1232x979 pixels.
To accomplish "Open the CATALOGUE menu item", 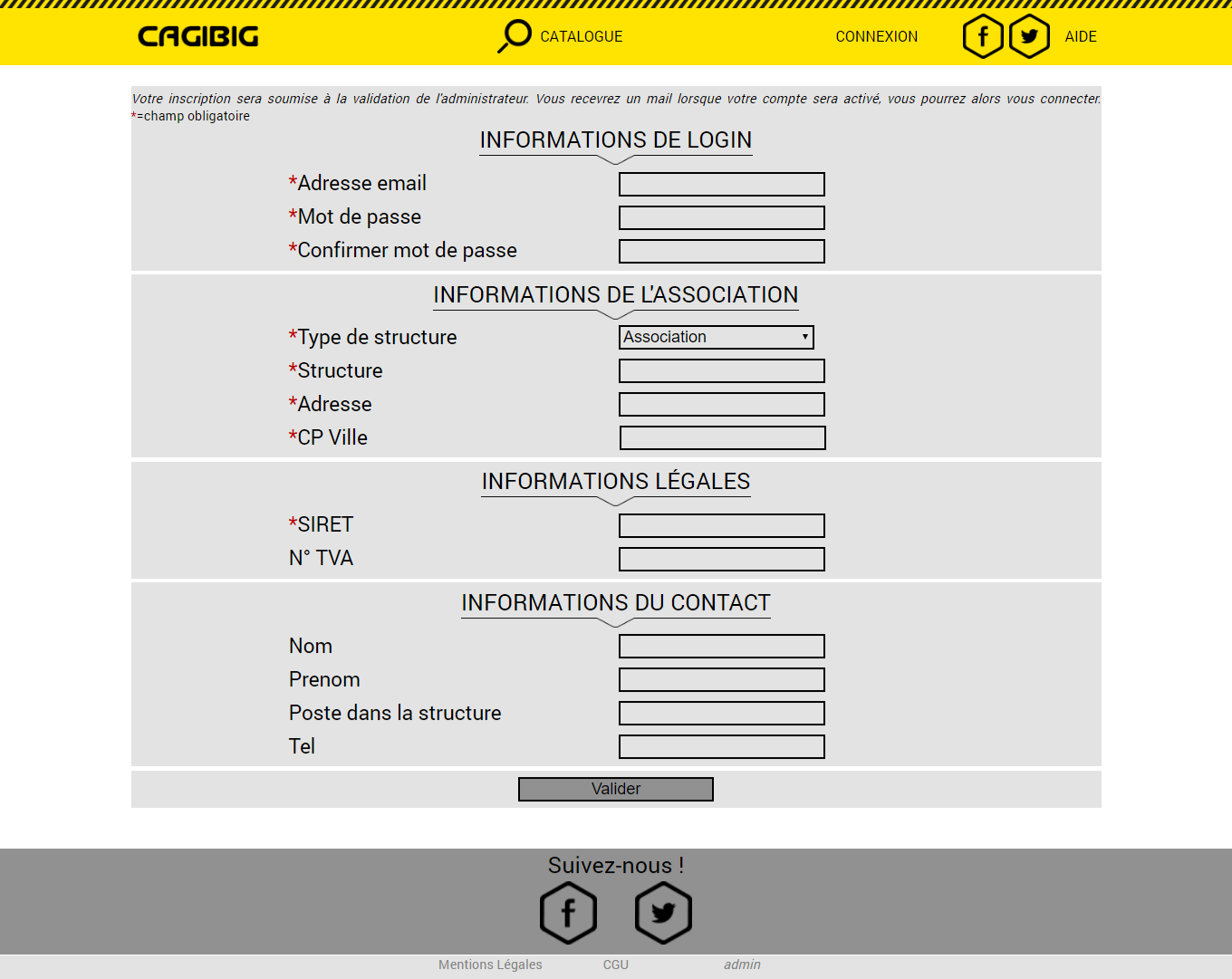I will pos(582,37).
